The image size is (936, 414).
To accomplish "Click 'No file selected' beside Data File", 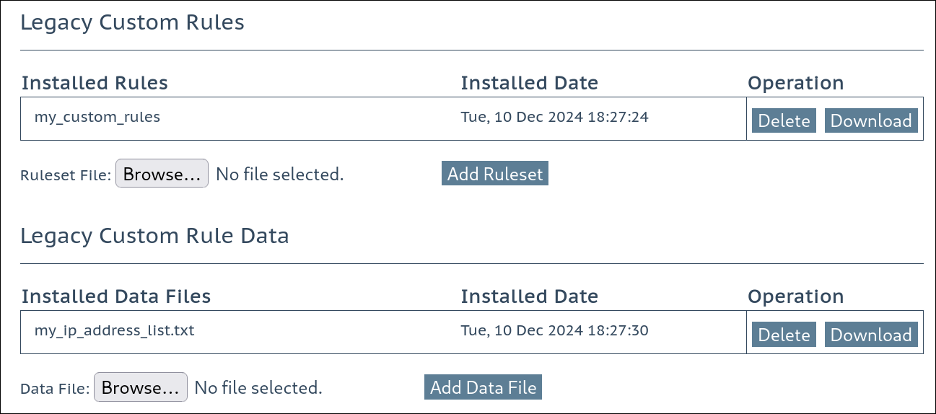I will pyautogui.click(x=258, y=388).
